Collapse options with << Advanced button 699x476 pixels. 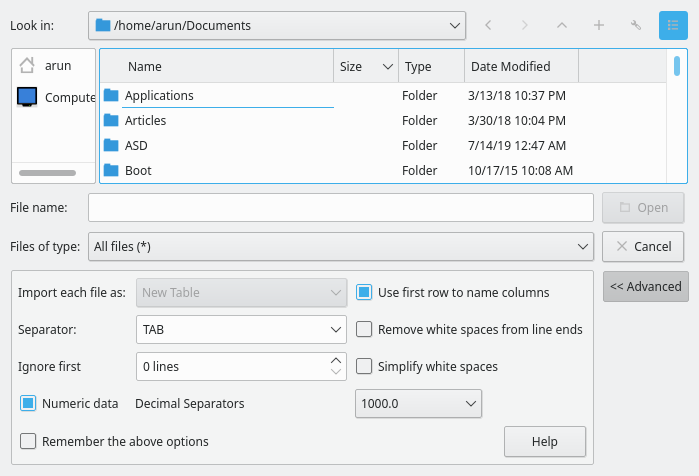tap(645, 286)
